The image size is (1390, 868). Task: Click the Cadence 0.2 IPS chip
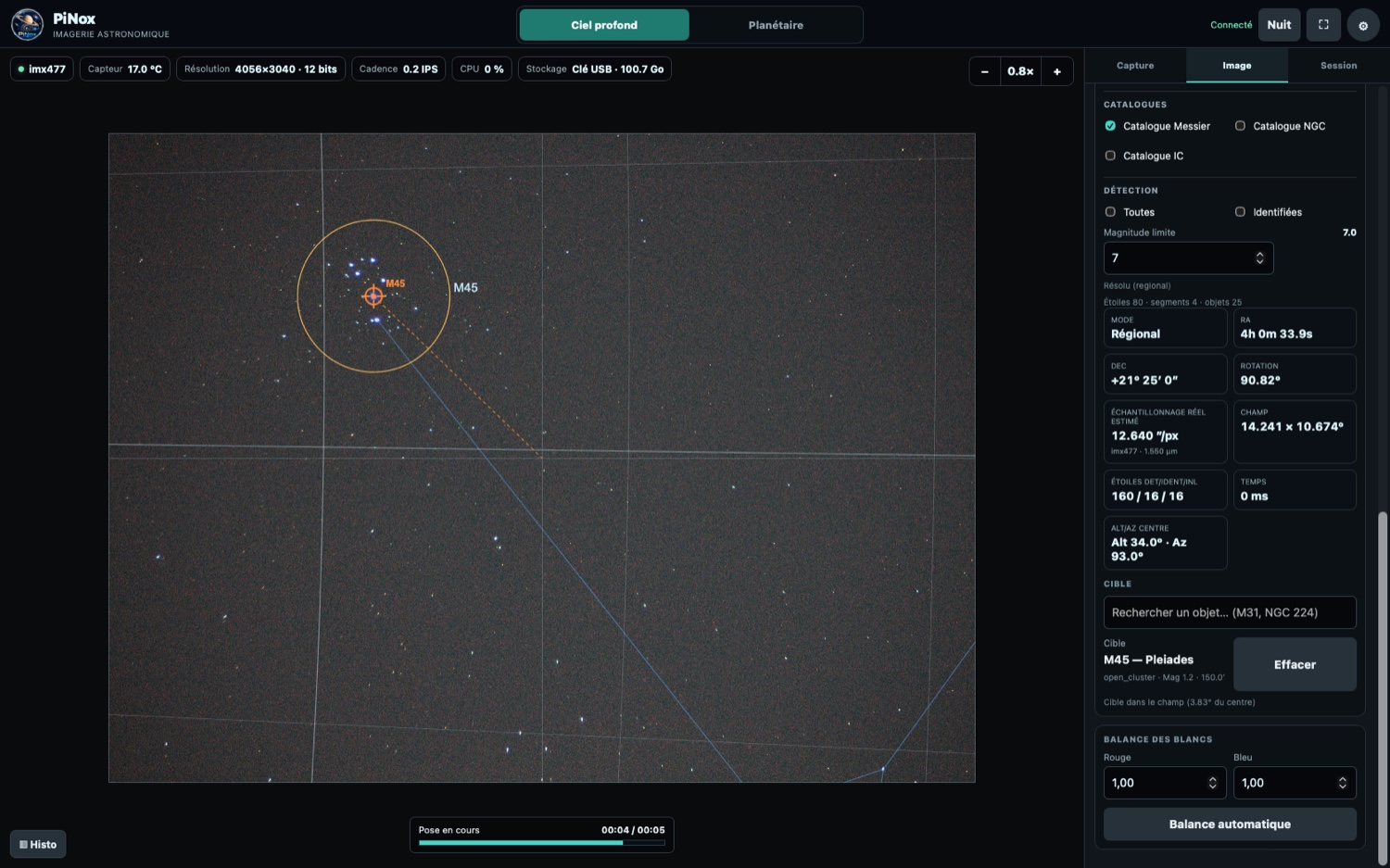398,69
